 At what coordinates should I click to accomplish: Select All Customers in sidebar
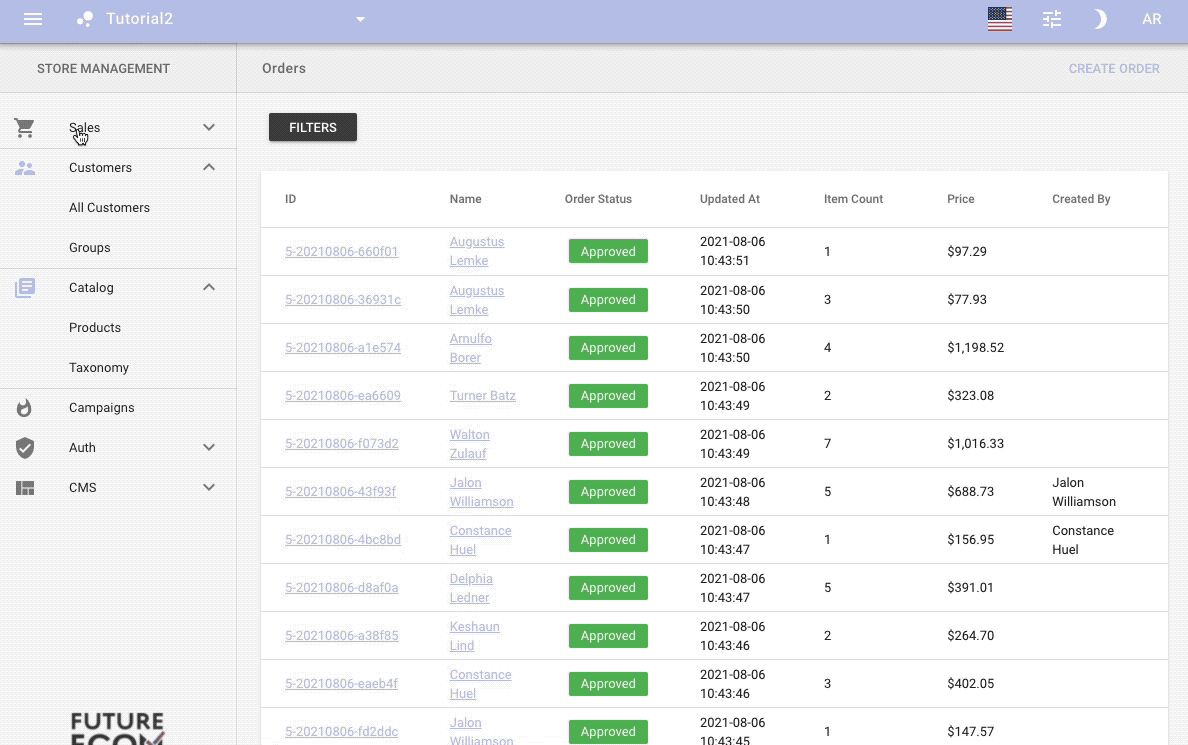tap(109, 208)
